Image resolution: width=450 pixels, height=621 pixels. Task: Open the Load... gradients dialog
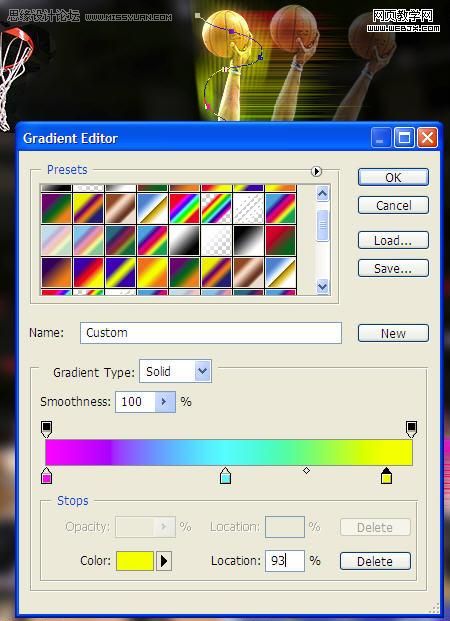(393, 240)
